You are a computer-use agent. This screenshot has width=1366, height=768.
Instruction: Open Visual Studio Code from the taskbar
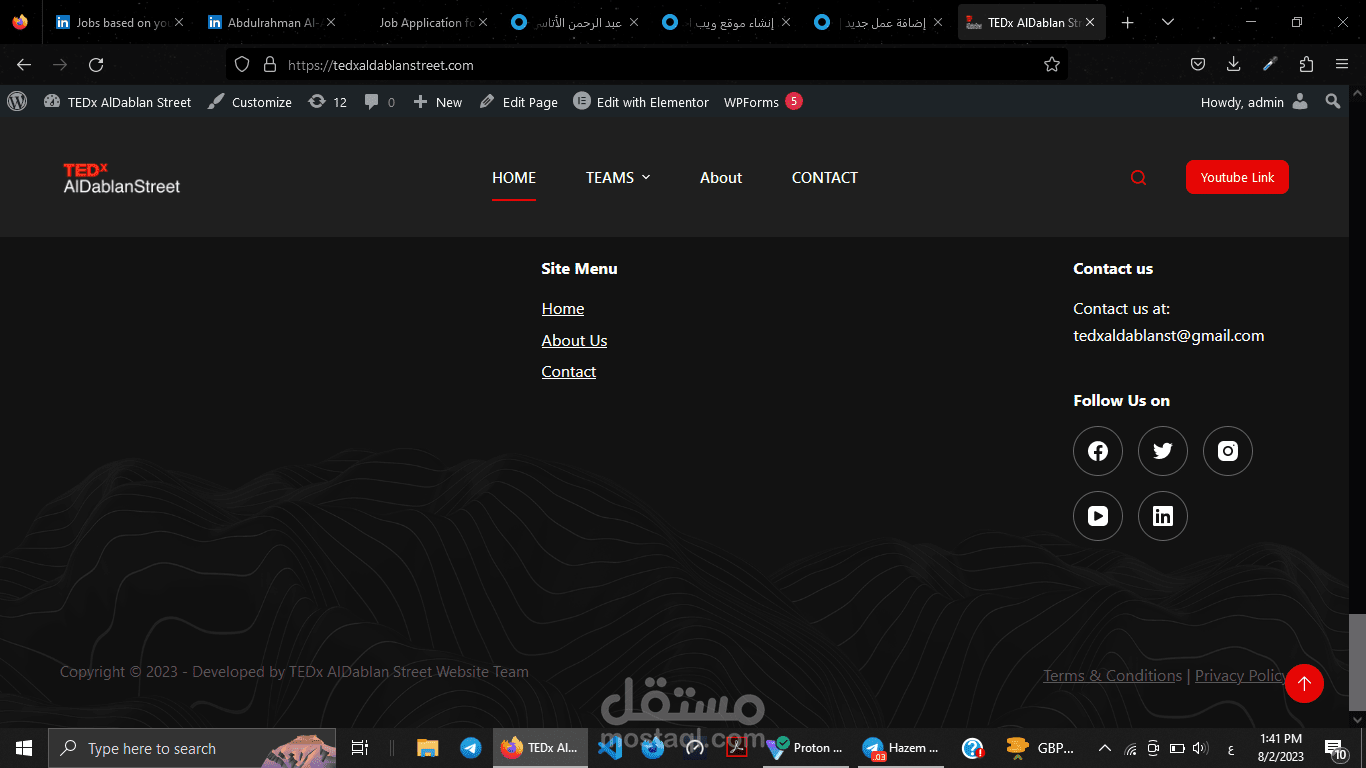(x=609, y=748)
